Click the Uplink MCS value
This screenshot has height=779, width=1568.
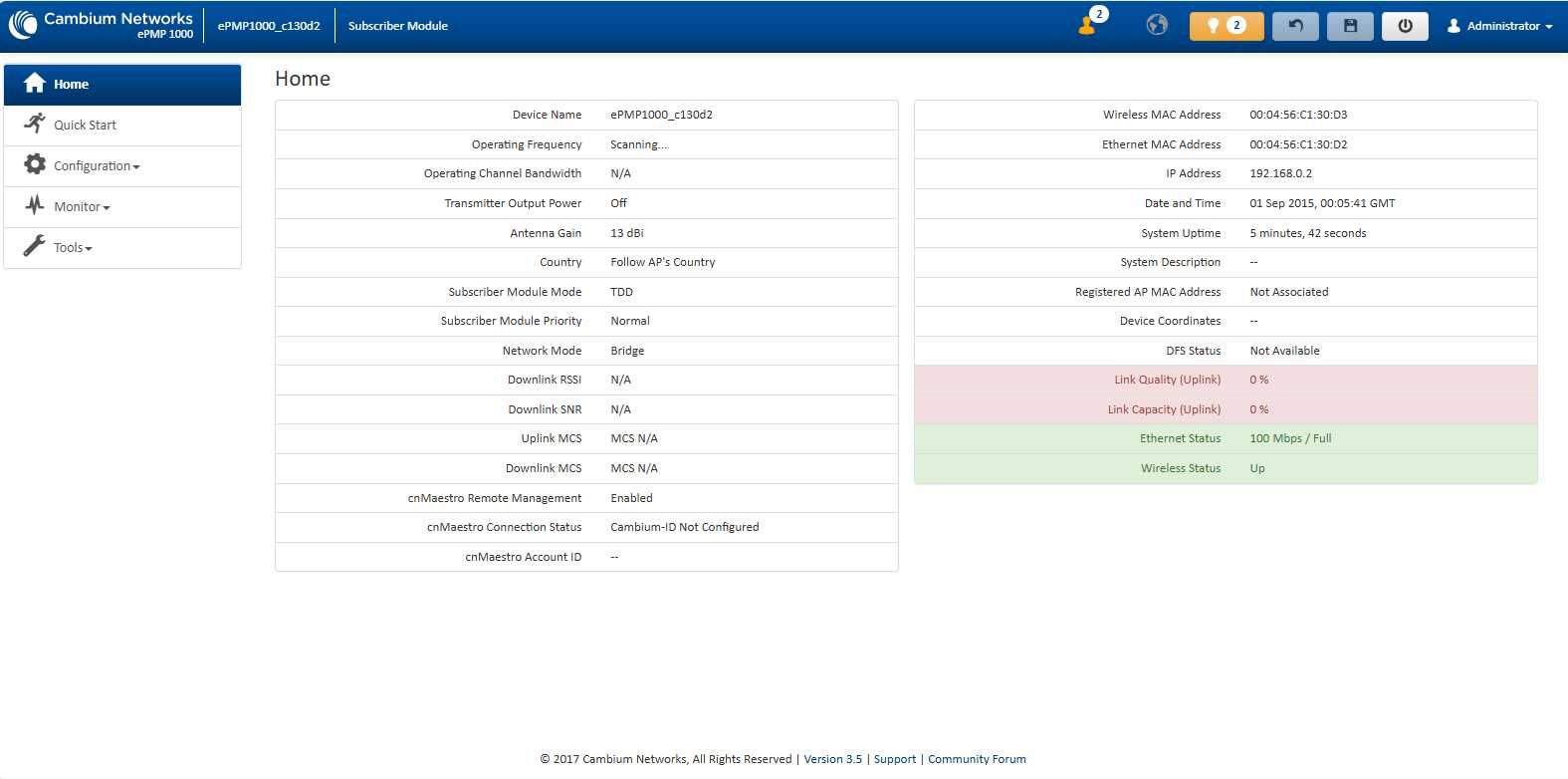[634, 438]
